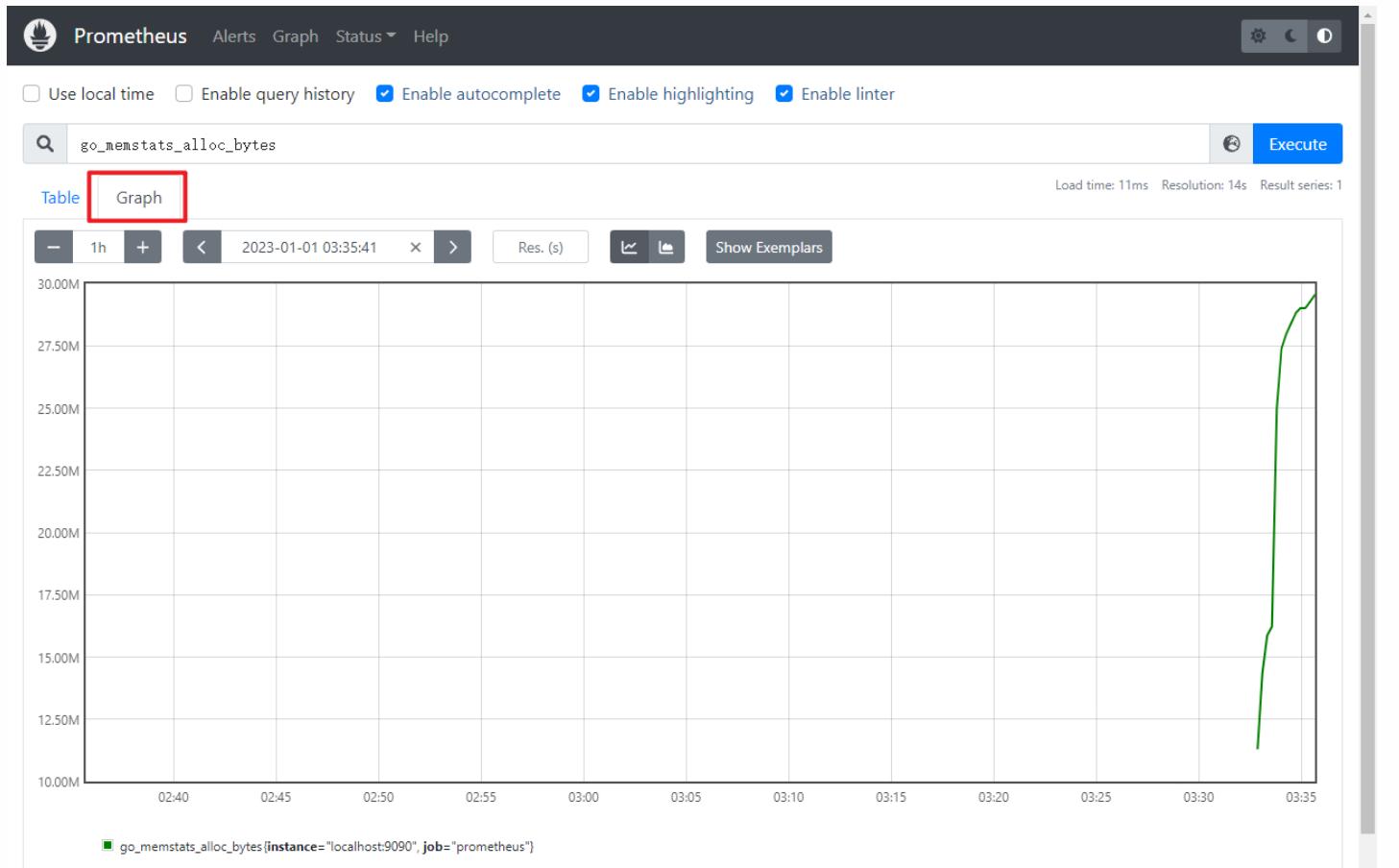Click the 03:00 x-axis label
Viewport: 1399px width, 868px height.
[583, 797]
